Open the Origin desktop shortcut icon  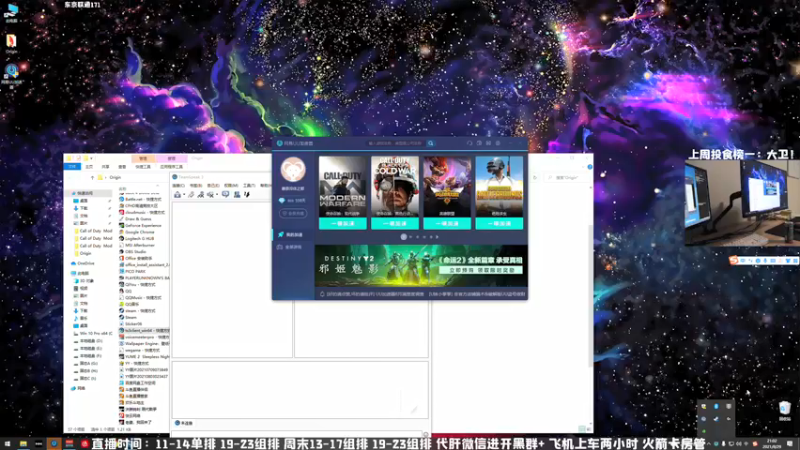tap(11, 44)
